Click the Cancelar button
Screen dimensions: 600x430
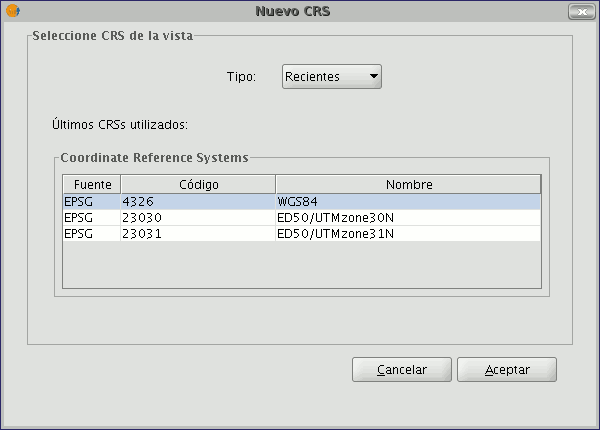pyautogui.click(x=402, y=370)
